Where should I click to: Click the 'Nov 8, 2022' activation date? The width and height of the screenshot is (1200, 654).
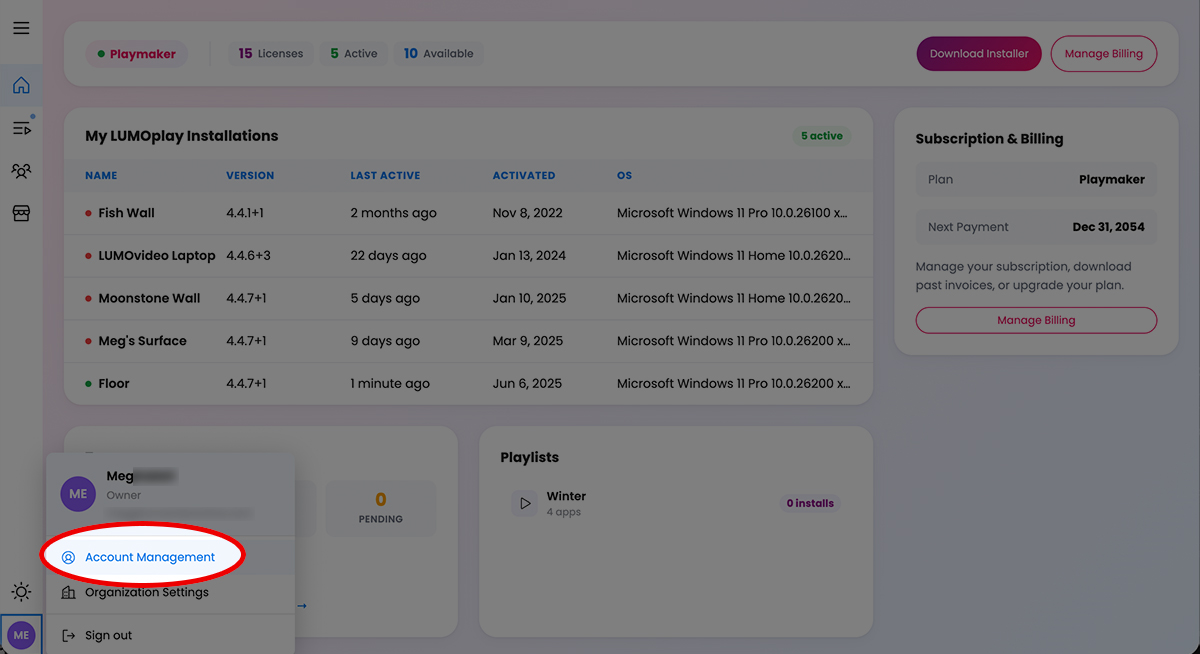click(527, 213)
